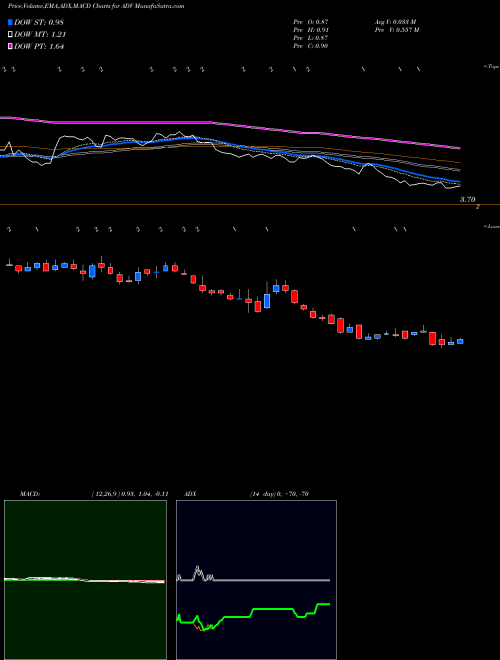This screenshot has width=500, height=660.
Task: Click the ADX '(14 day) 0, +70, -70' text
Action: [x=279, y=494]
